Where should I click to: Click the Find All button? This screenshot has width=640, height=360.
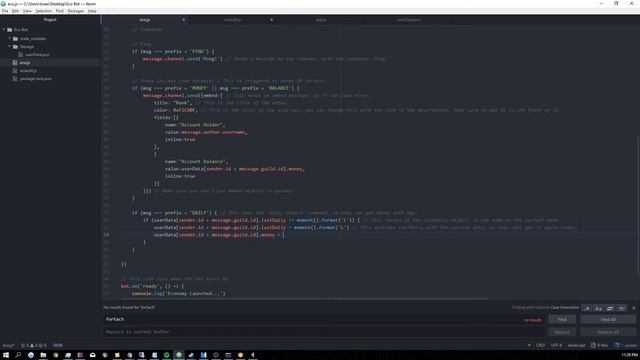coord(608,320)
